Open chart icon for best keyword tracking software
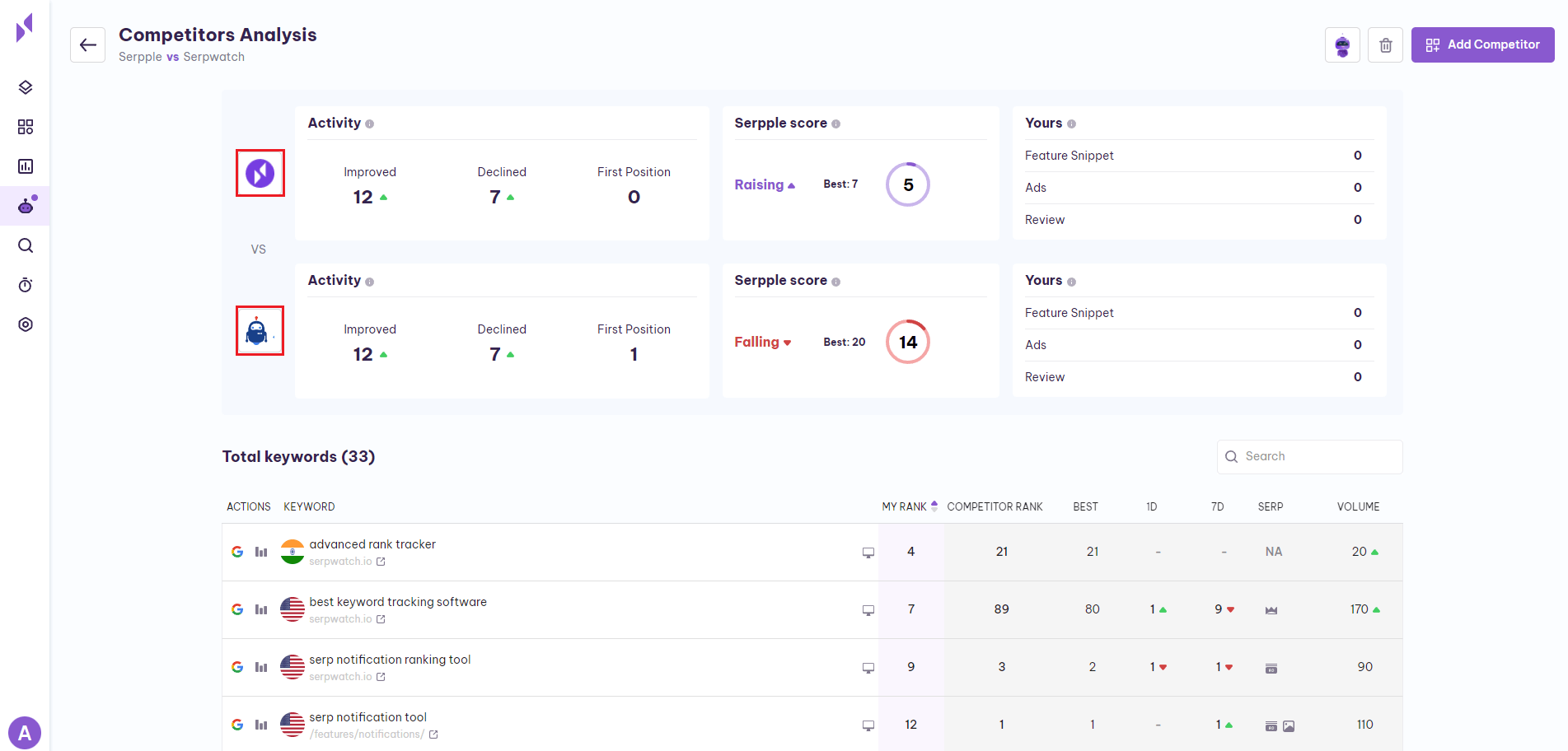Screen dimensions: 1568x751 [x=261, y=609]
